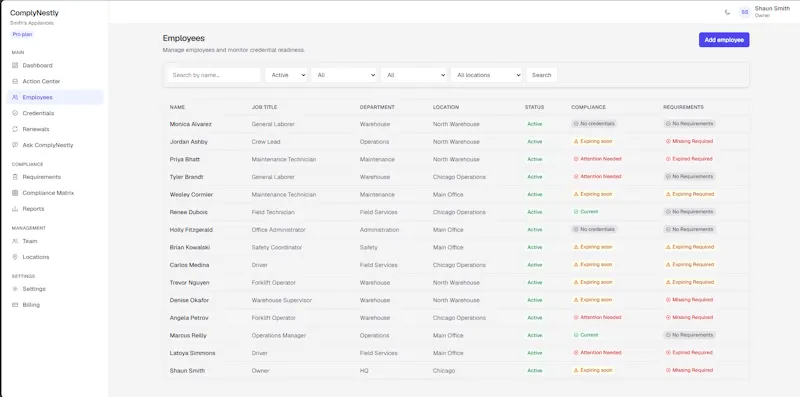Open Team people icon
Screen dimensions: 800x397
[15, 241]
